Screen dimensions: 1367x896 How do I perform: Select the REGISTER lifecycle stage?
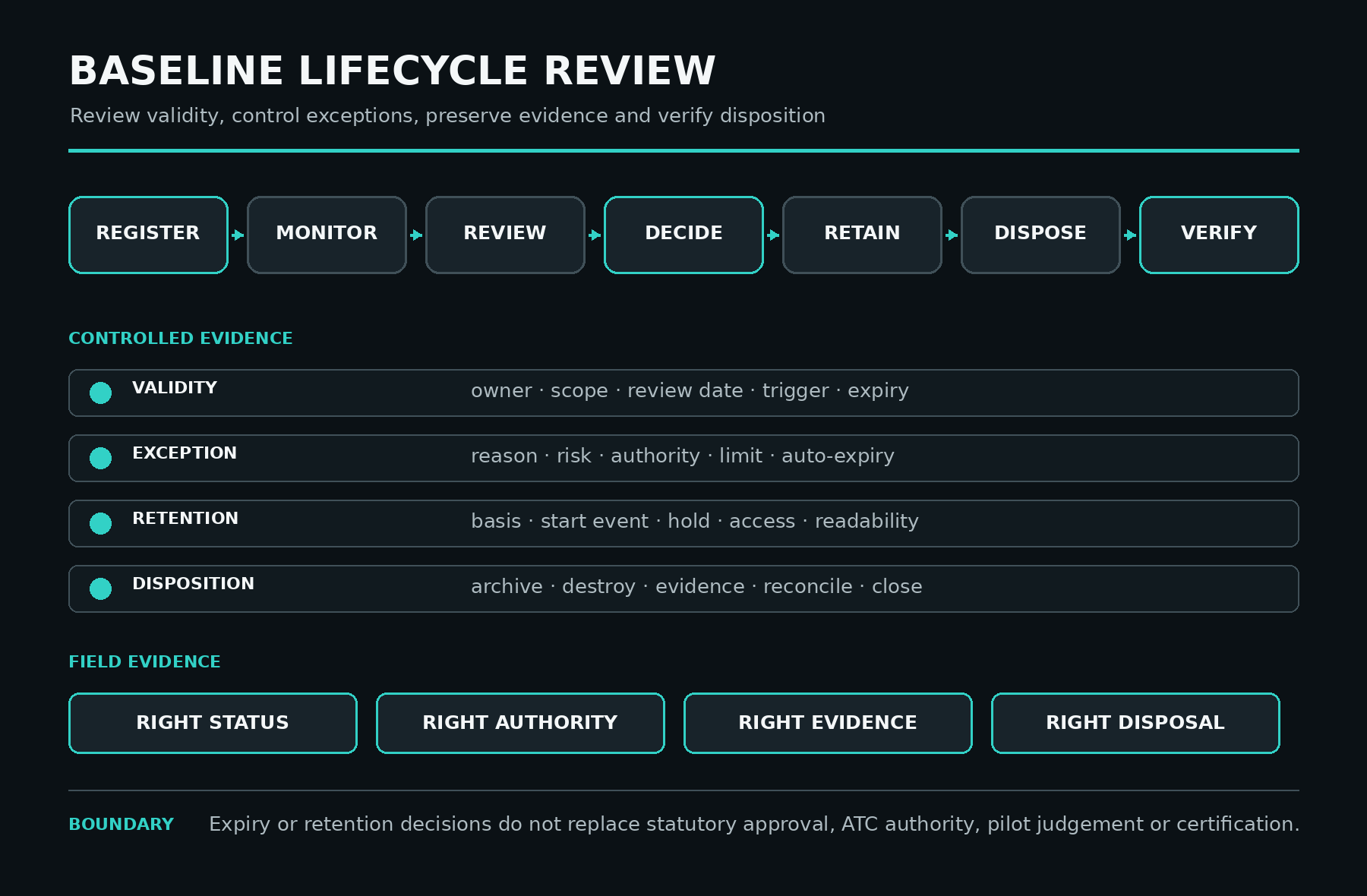point(148,235)
